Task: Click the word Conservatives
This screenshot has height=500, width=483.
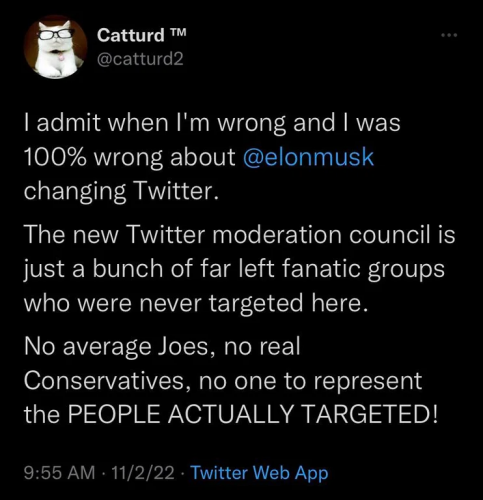Action: click(x=107, y=381)
